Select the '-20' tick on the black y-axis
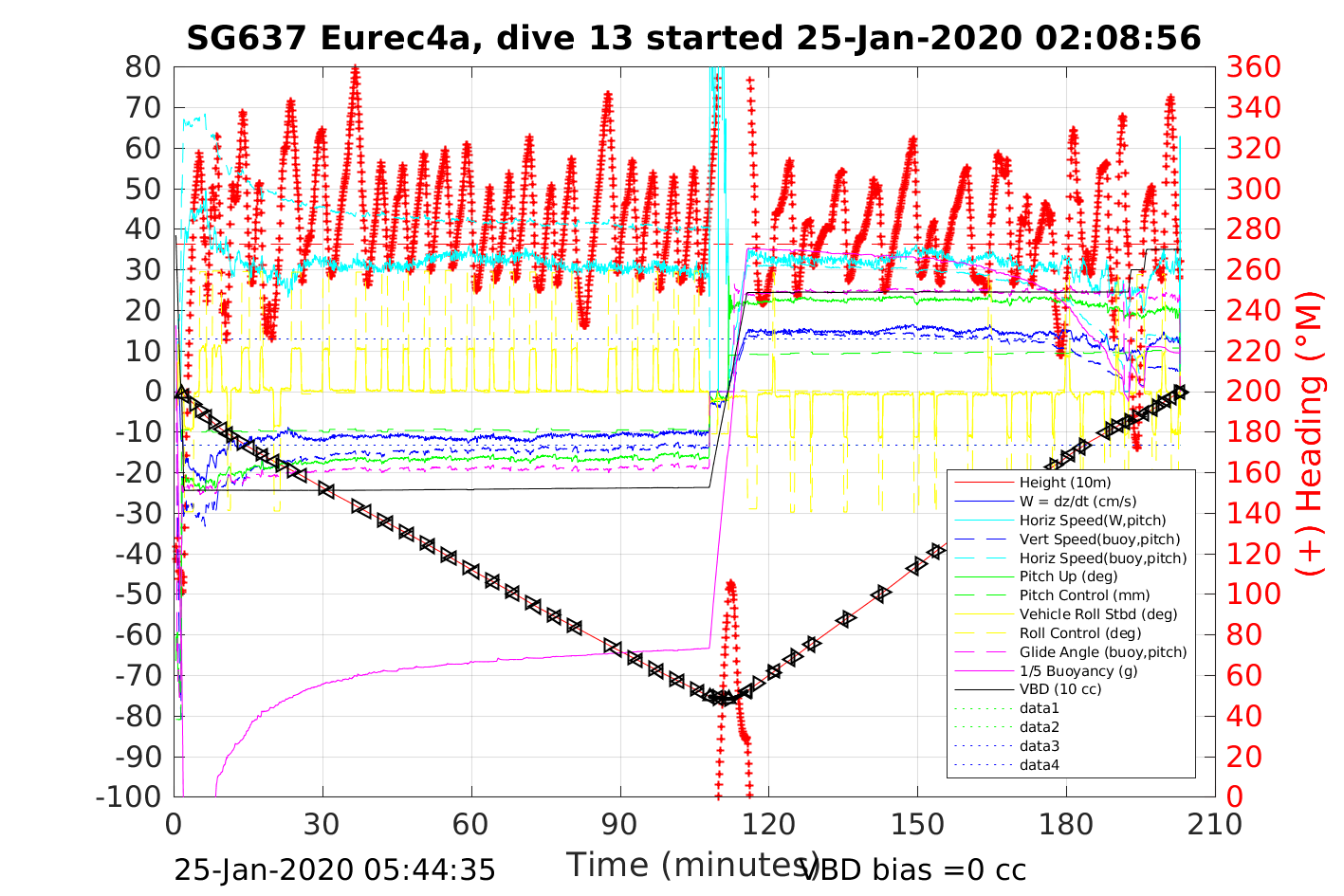This screenshot has height=896, width=1344. click(x=138, y=472)
